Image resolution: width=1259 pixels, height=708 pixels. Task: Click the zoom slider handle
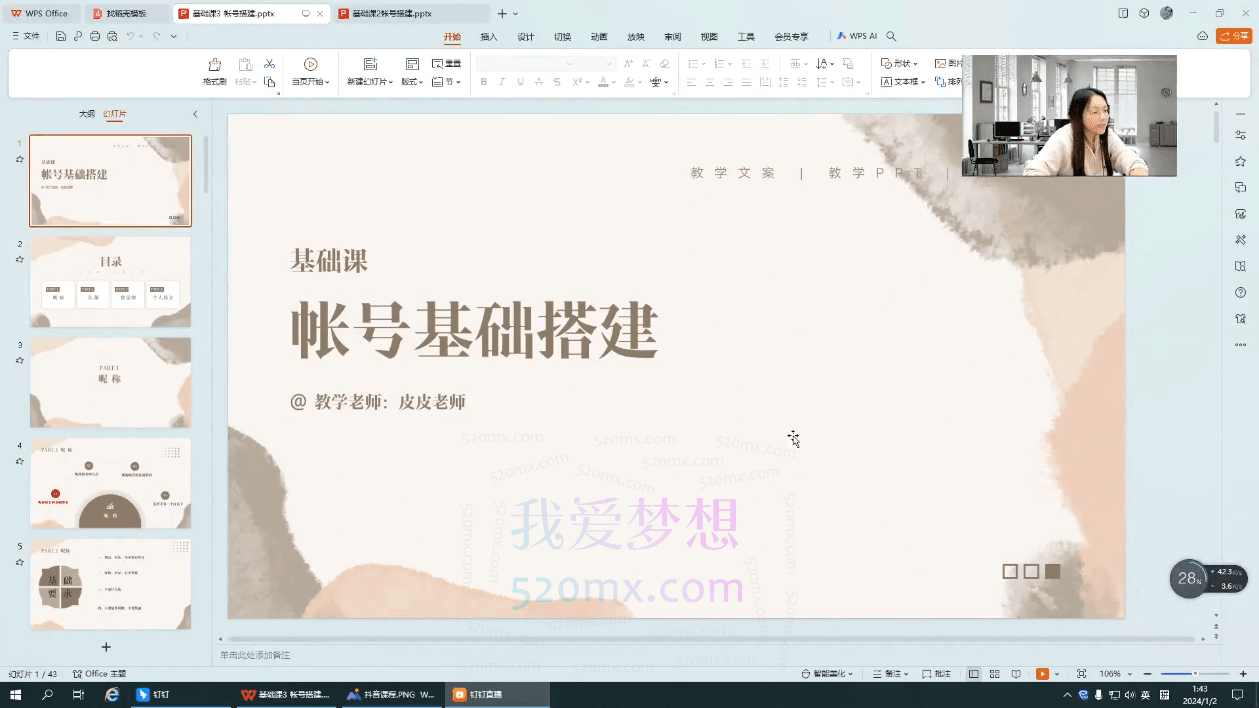[x=1194, y=674]
